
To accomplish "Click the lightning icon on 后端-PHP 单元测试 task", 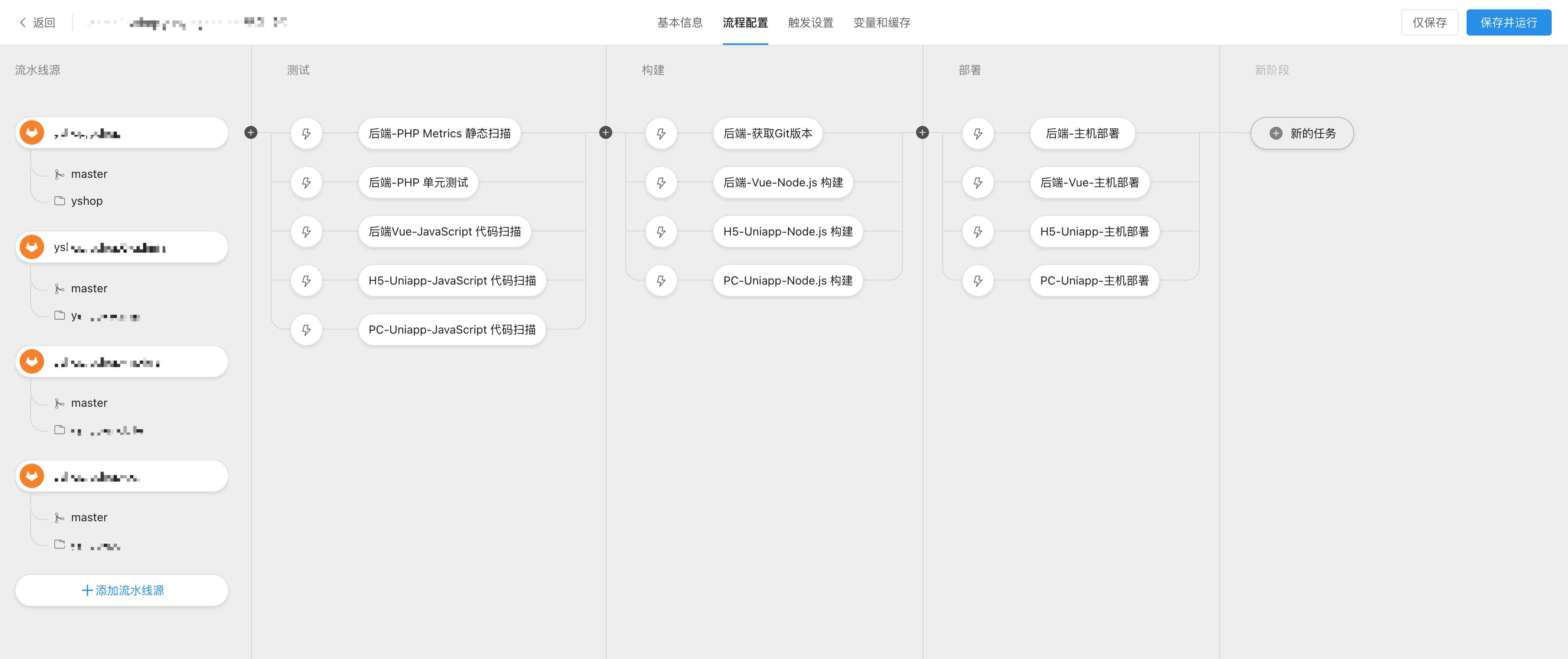I will (x=306, y=182).
